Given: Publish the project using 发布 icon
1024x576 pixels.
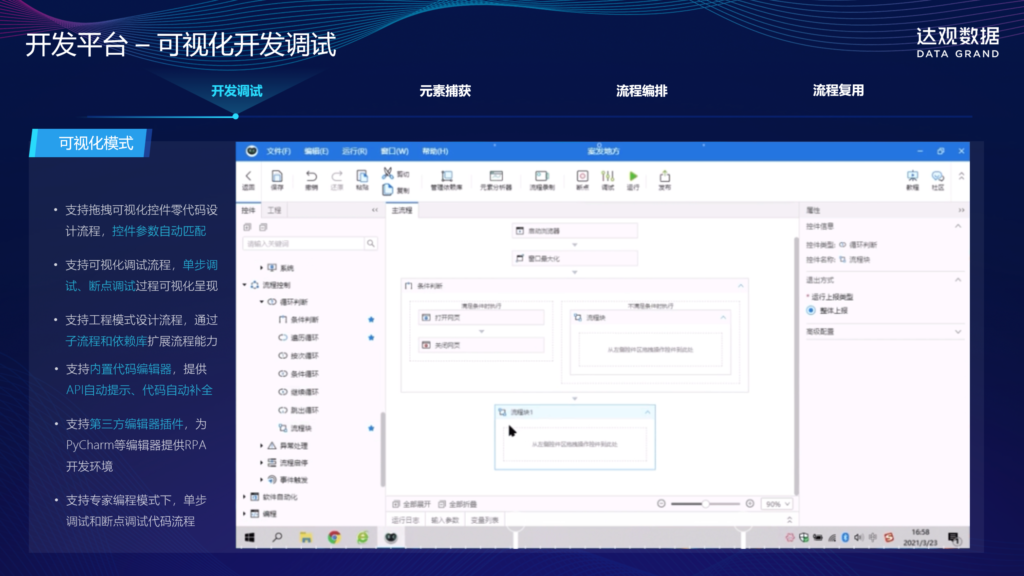Looking at the screenshot, I should (665, 178).
